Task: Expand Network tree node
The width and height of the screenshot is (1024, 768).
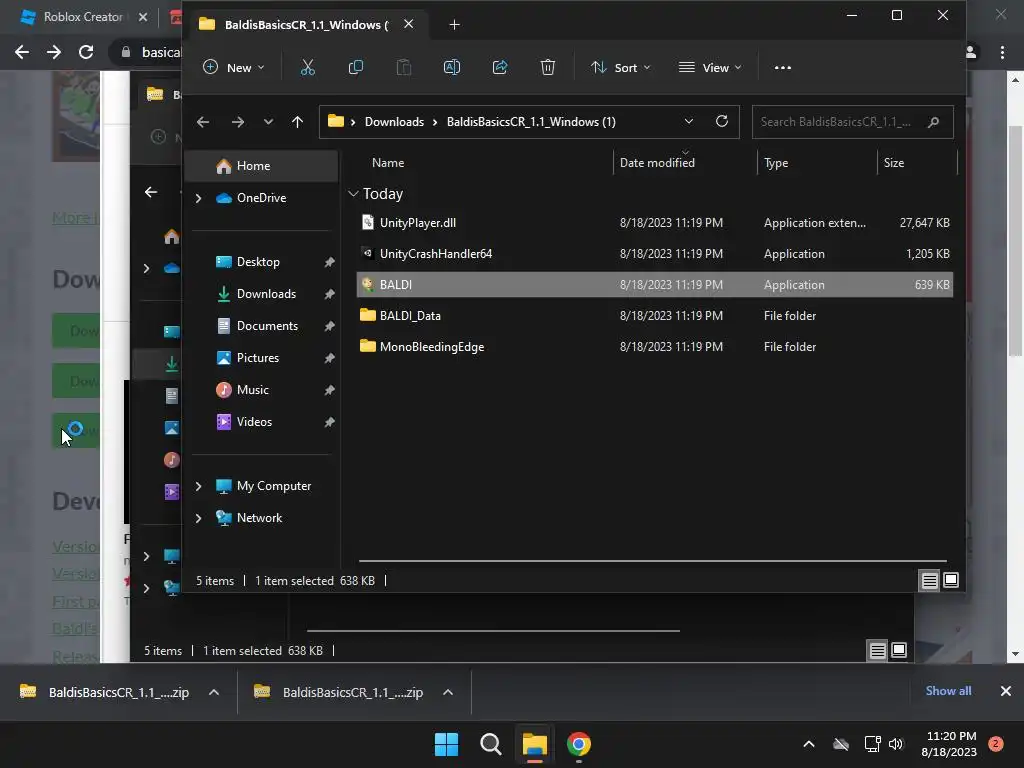Action: [x=199, y=518]
